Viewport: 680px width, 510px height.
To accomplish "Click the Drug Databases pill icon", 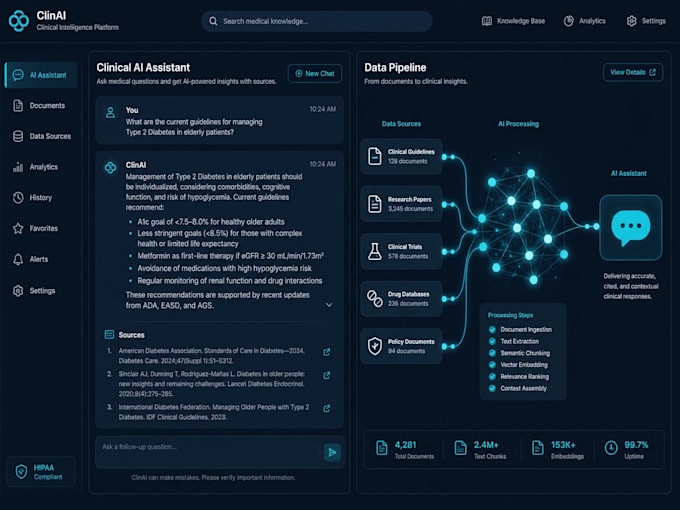I will click(x=374, y=299).
